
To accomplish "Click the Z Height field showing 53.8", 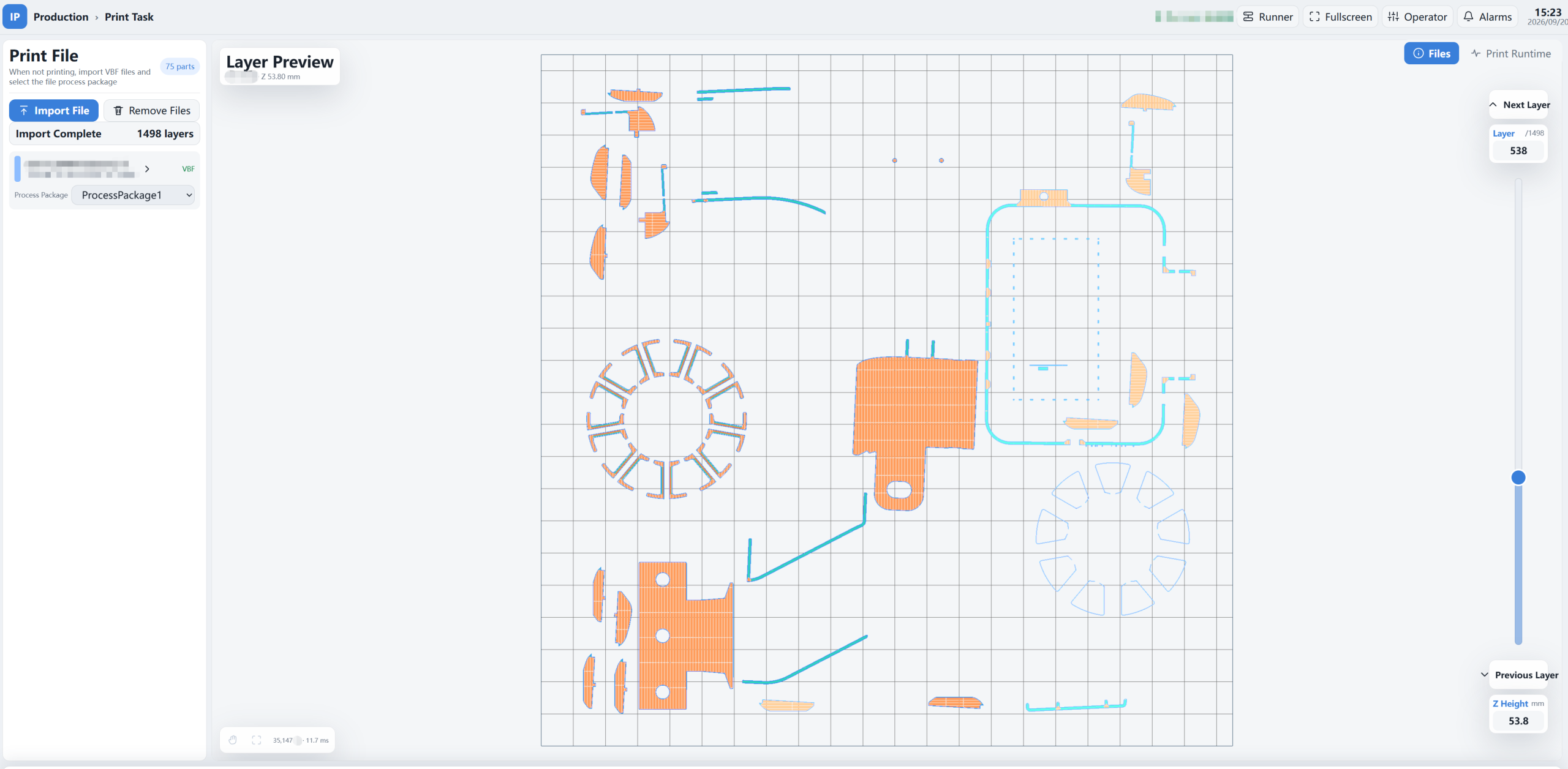I will tap(1518, 721).
